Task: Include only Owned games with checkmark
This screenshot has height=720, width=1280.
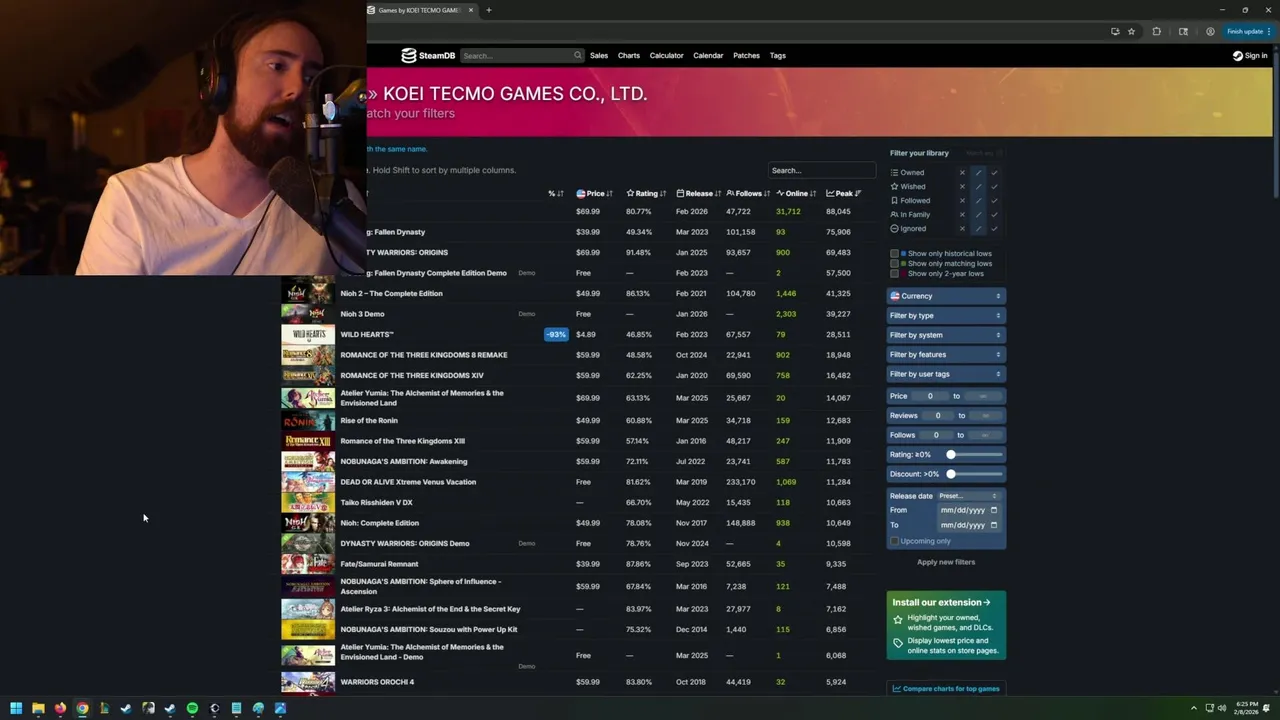Action: 994,172
